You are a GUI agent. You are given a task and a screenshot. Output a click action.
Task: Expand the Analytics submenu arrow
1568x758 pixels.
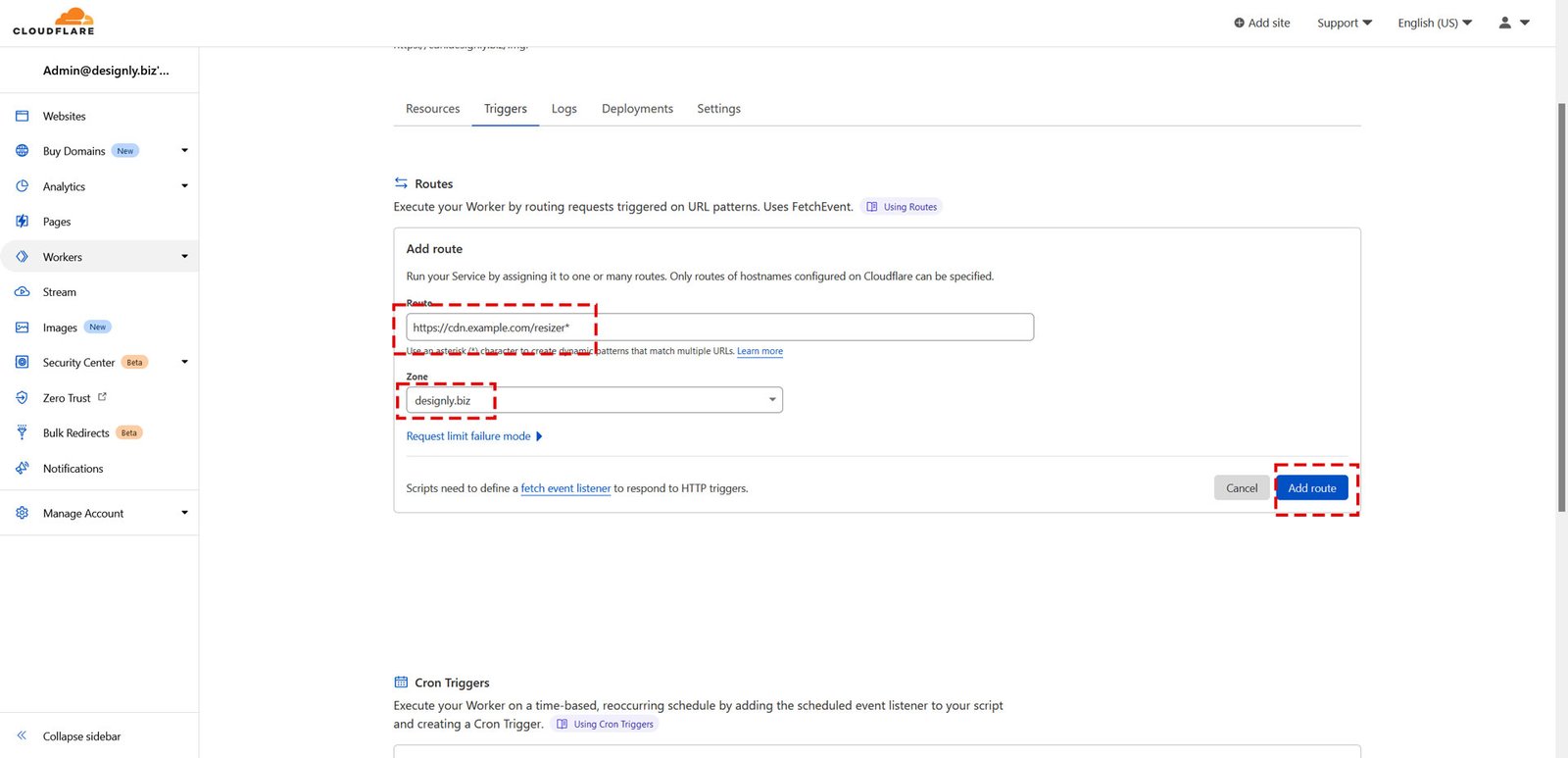(184, 186)
